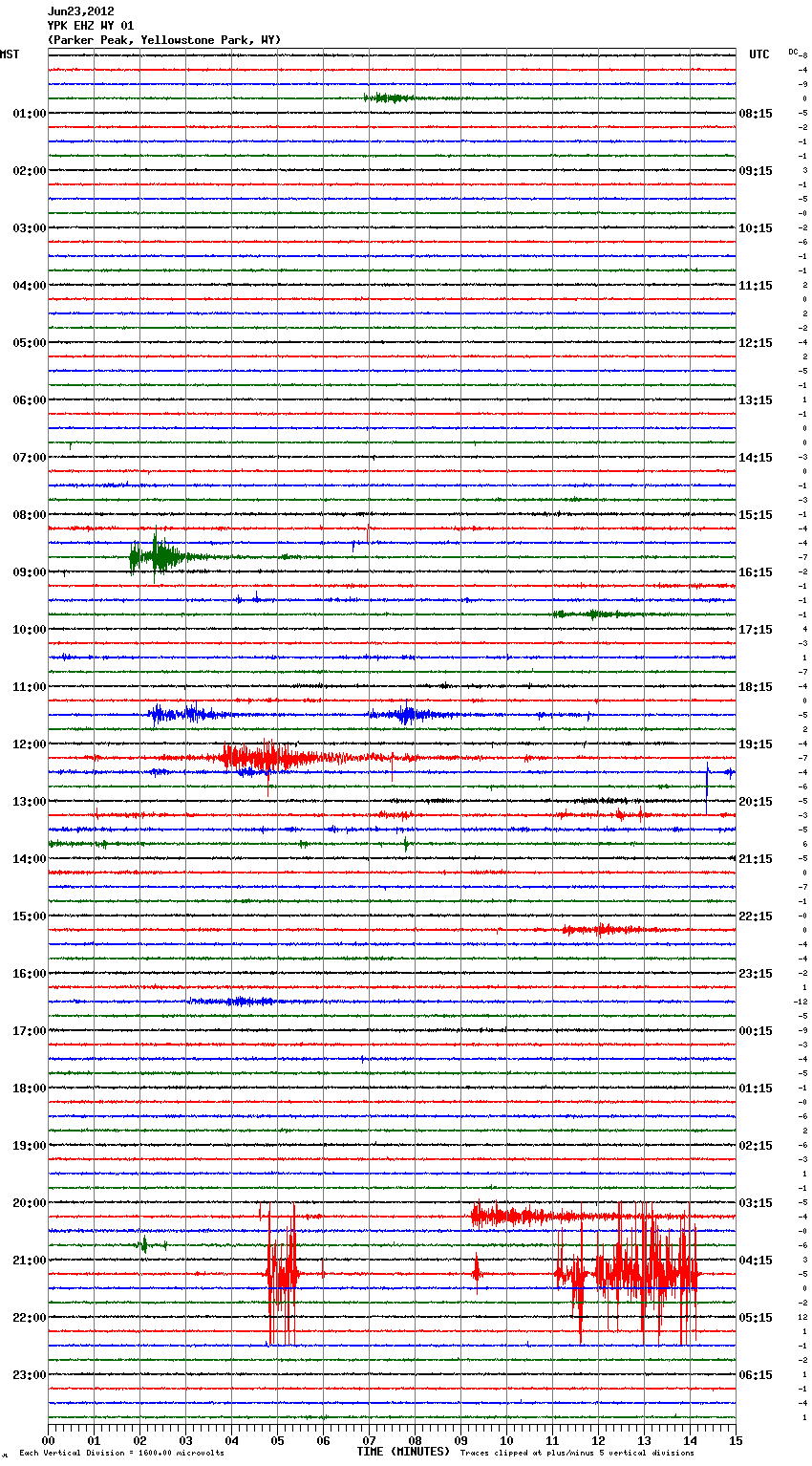Click the 21:15 UTC time label
The width and height of the screenshot is (812, 1466).
tap(756, 859)
